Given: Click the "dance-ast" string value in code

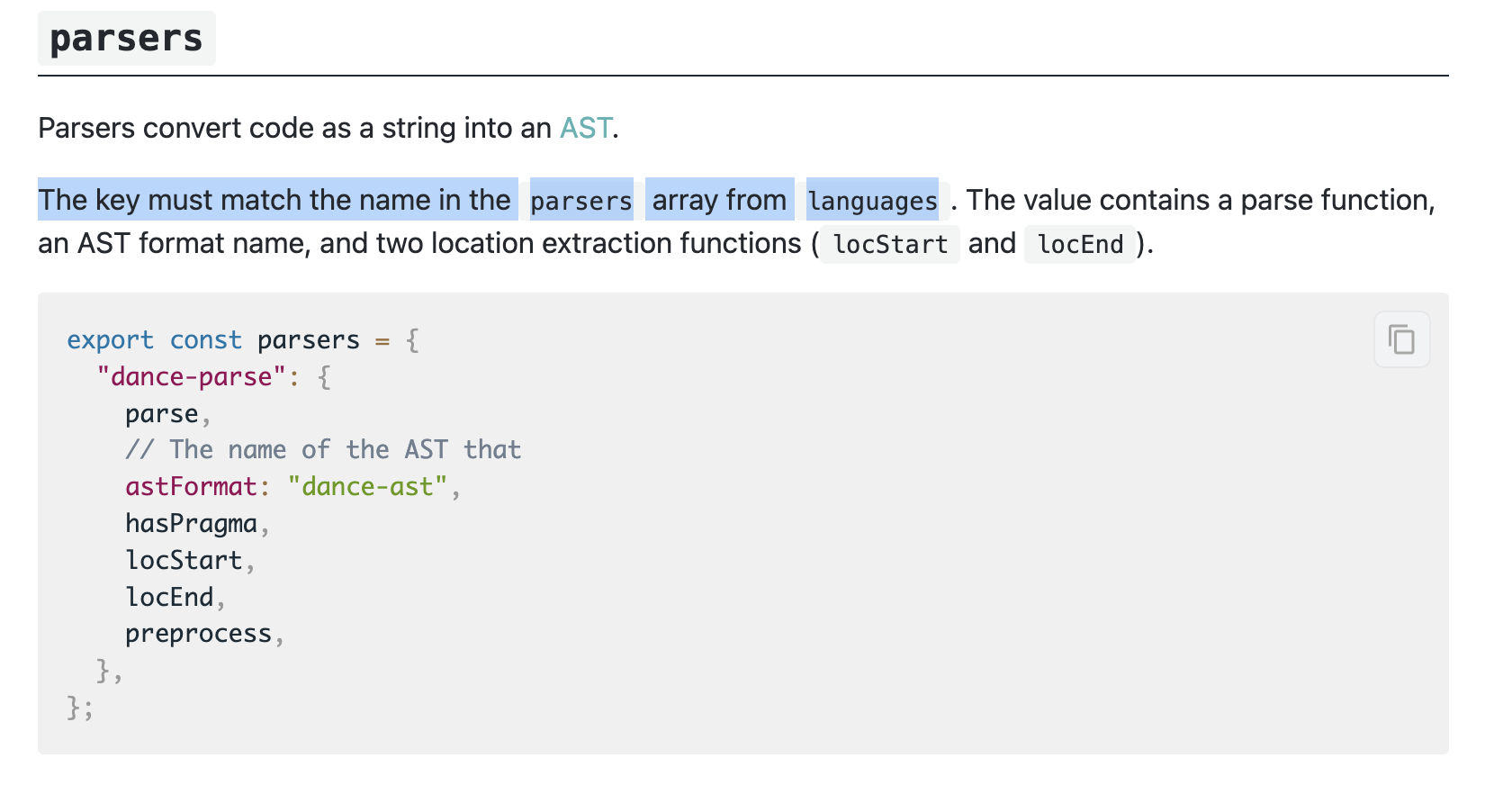Looking at the screenshot, I should 367,487.
